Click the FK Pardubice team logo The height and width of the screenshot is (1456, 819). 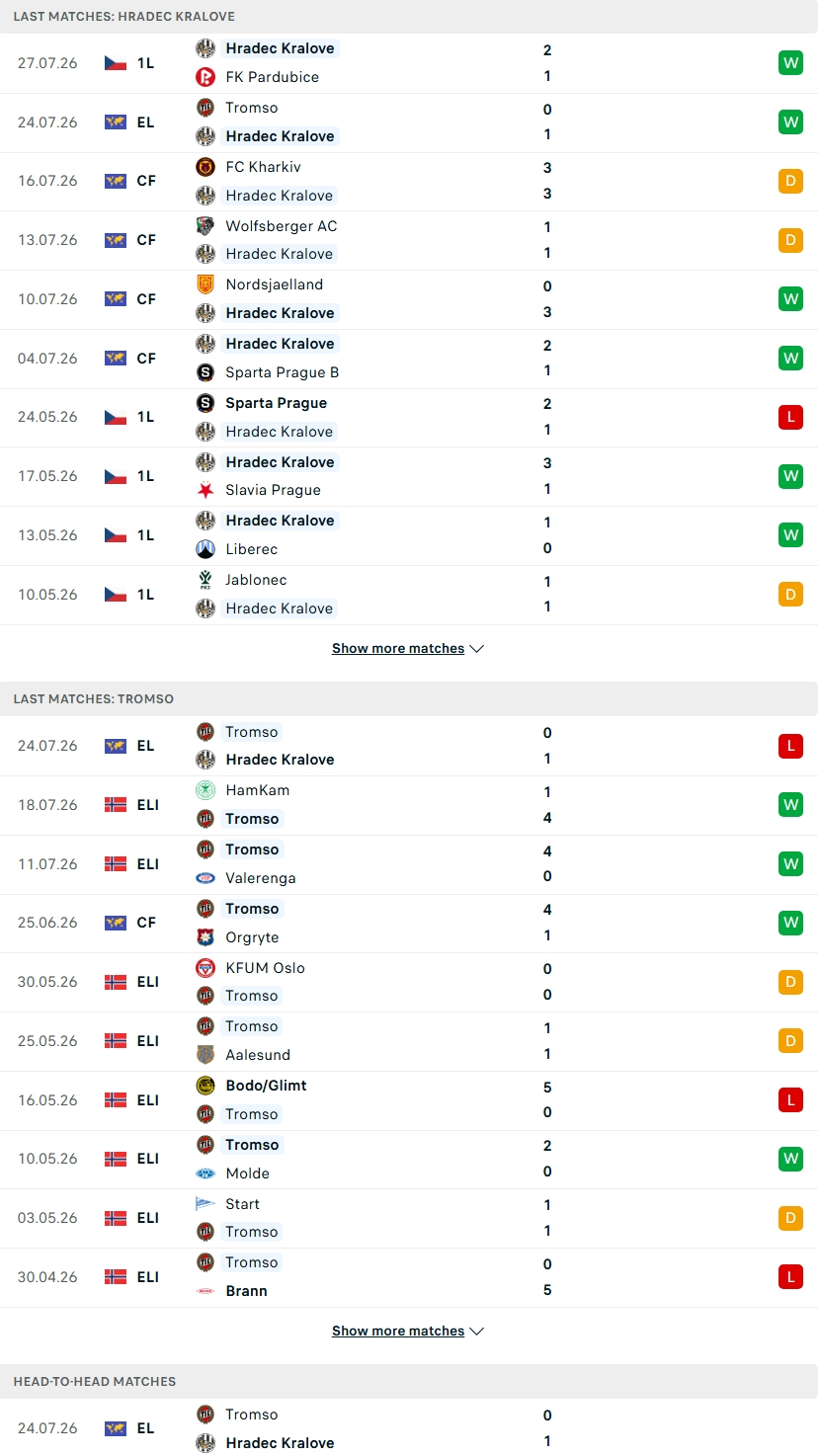coord(205,77)
